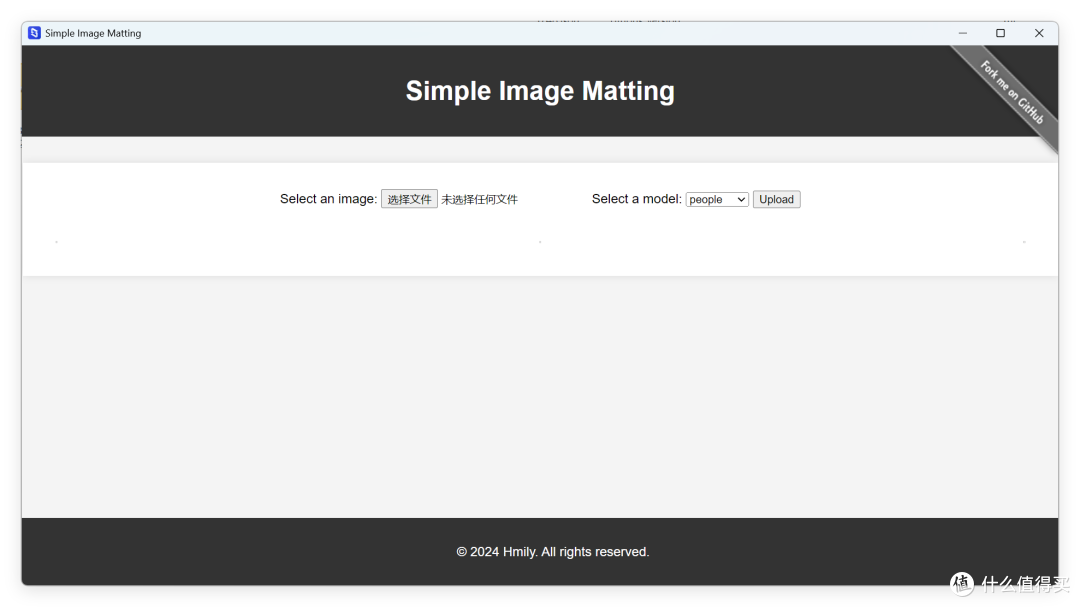Viewport: 1080px width, 607px height.
Task: Click the 2024 Hmily copyright footer text
Action: (x=553, y=552)
